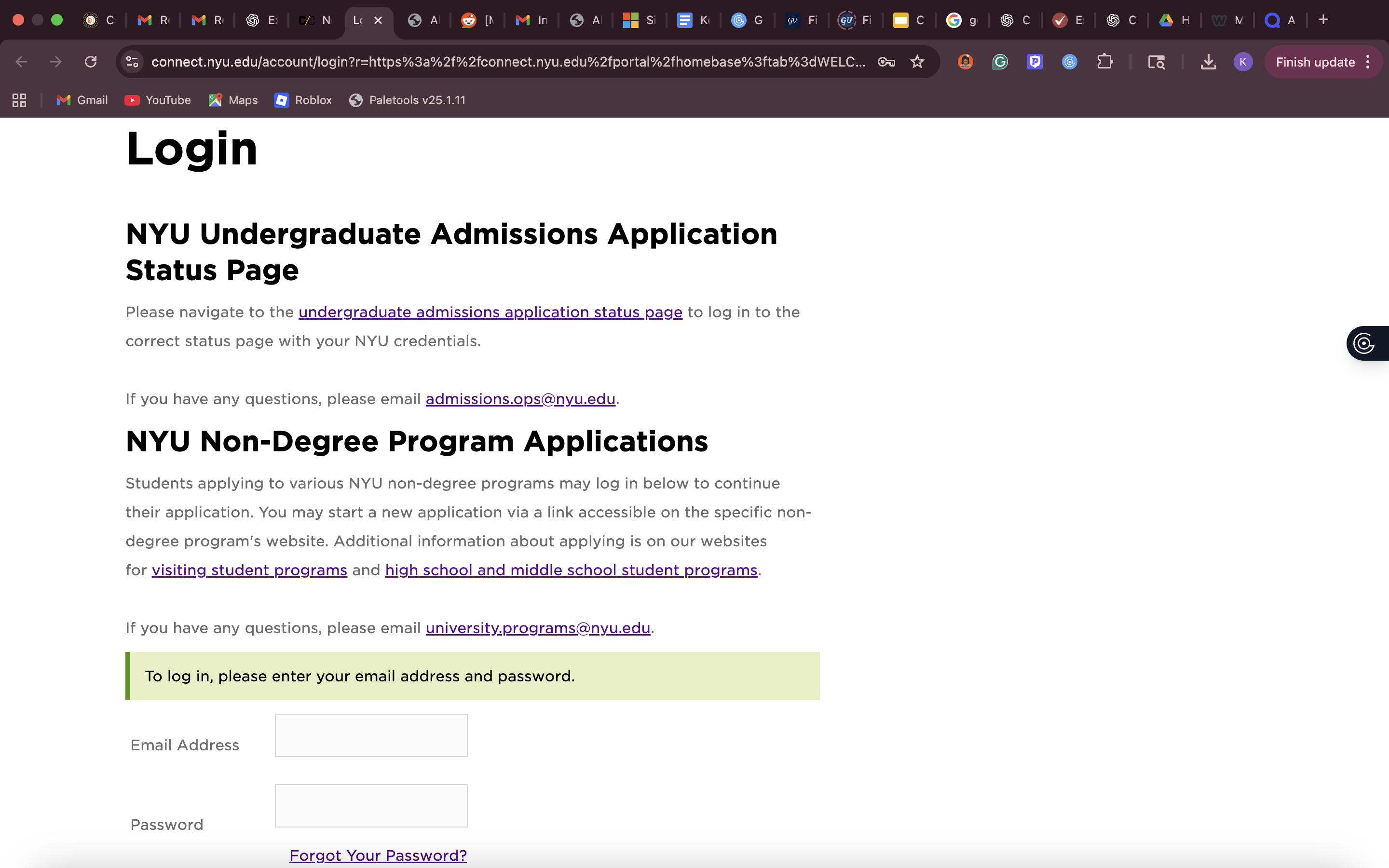Open undergraduate admissions application status page link
The width and height of the screenshot is (1389, 868).
click(x=490, y=312)
